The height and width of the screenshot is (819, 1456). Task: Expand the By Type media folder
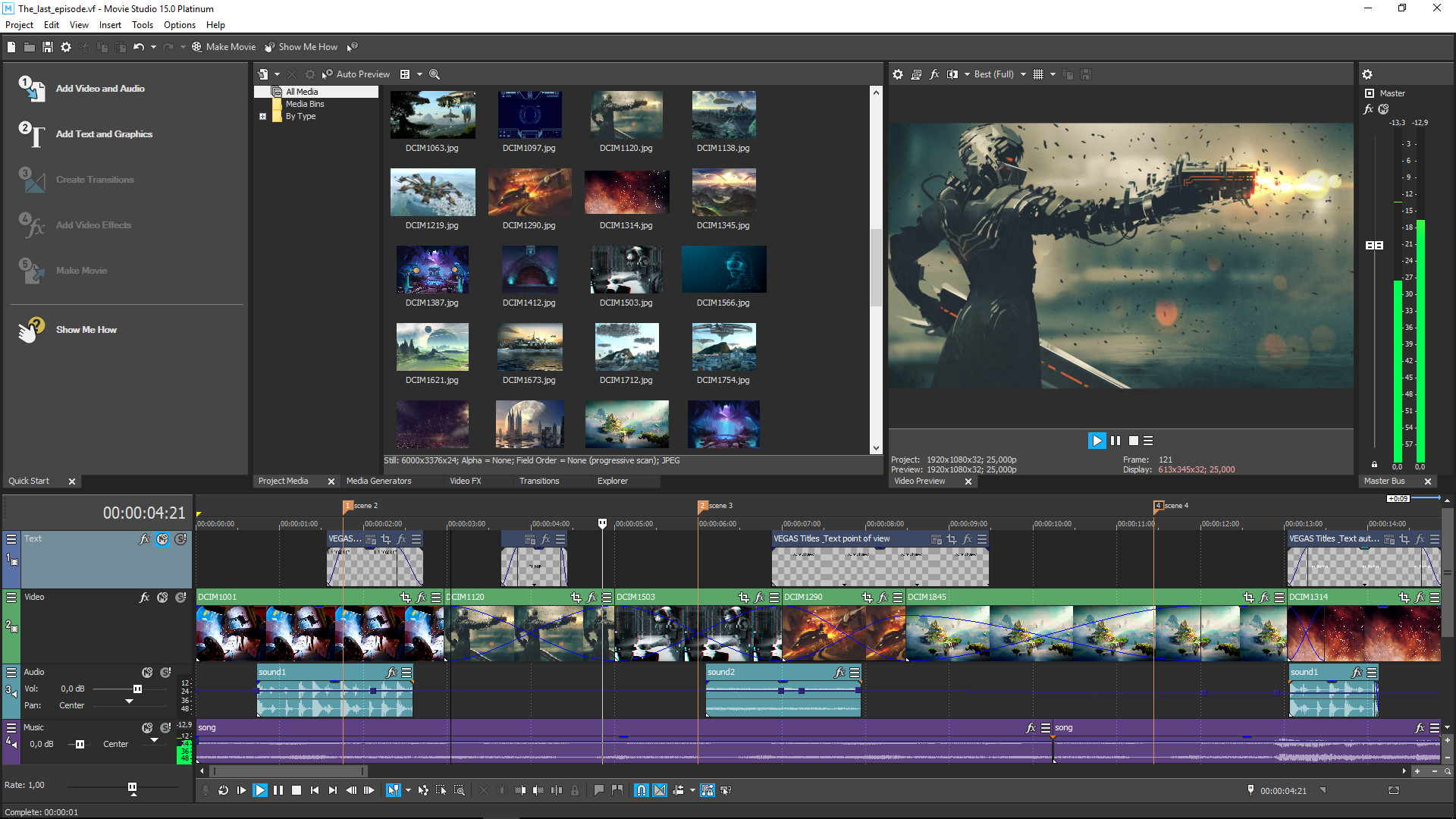tap(263, 116)
